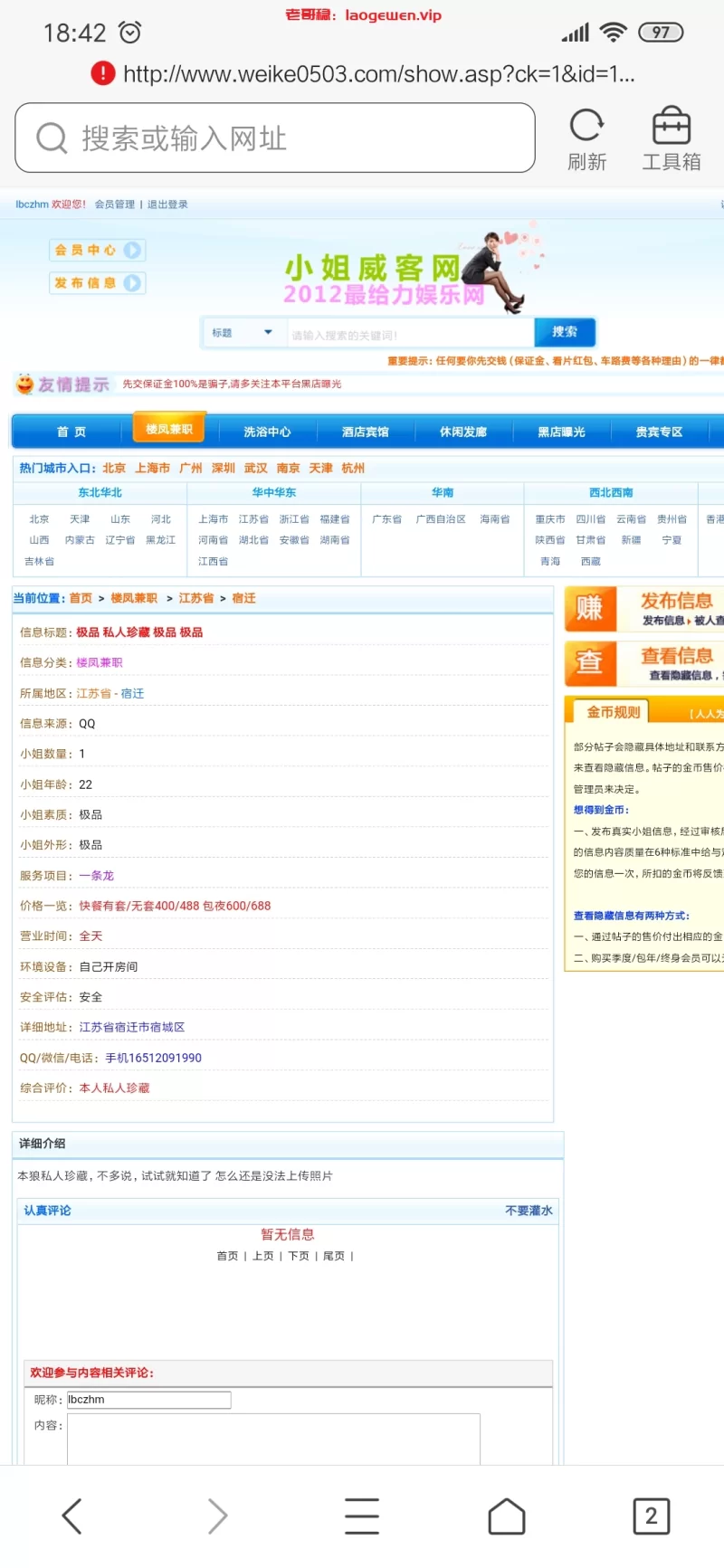Image resolution: width=724 pixels, height=1568 pixels.
Task: Open the 会员管理 link
Action: point(115,204)
